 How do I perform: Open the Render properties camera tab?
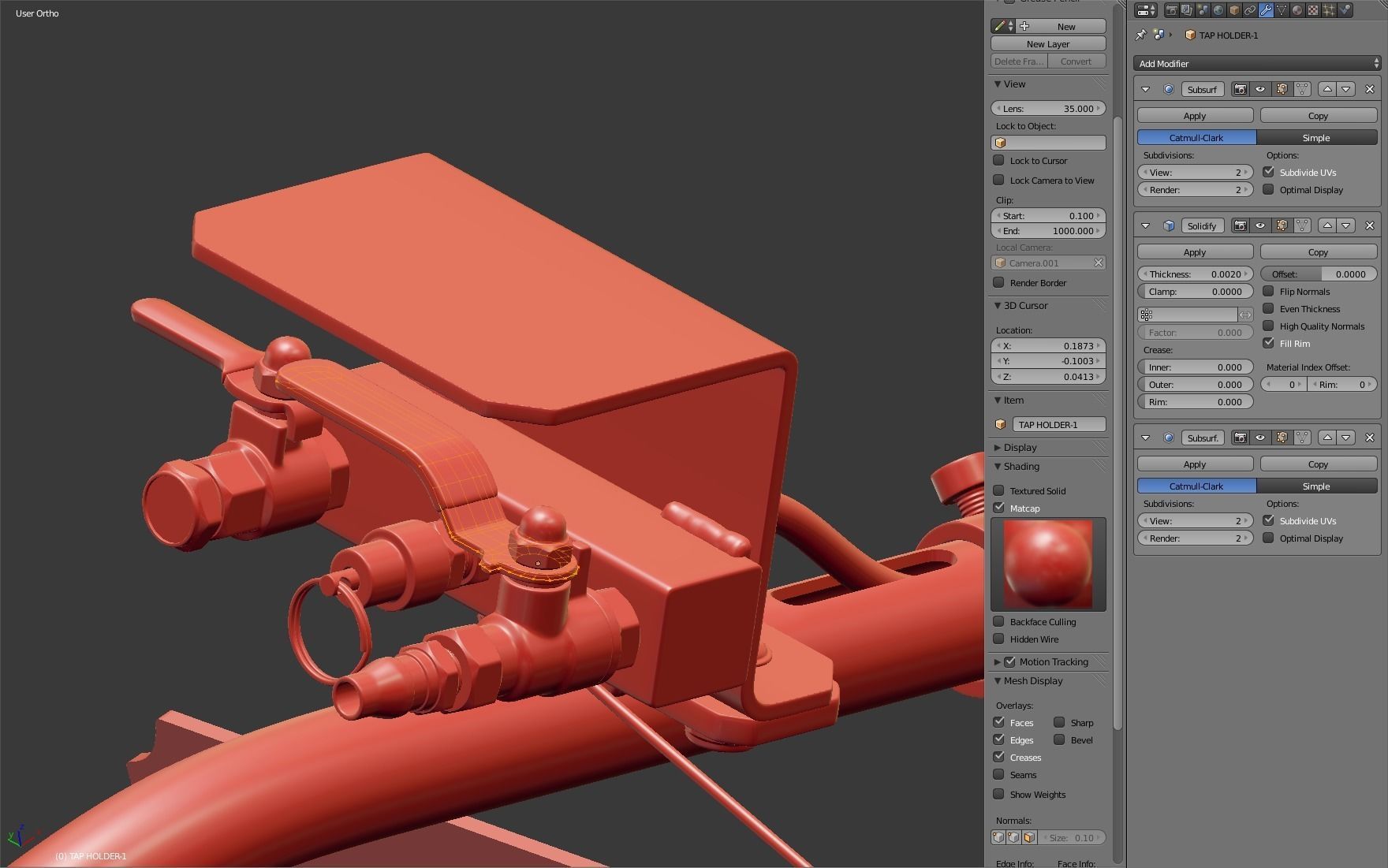[1172, 10]
